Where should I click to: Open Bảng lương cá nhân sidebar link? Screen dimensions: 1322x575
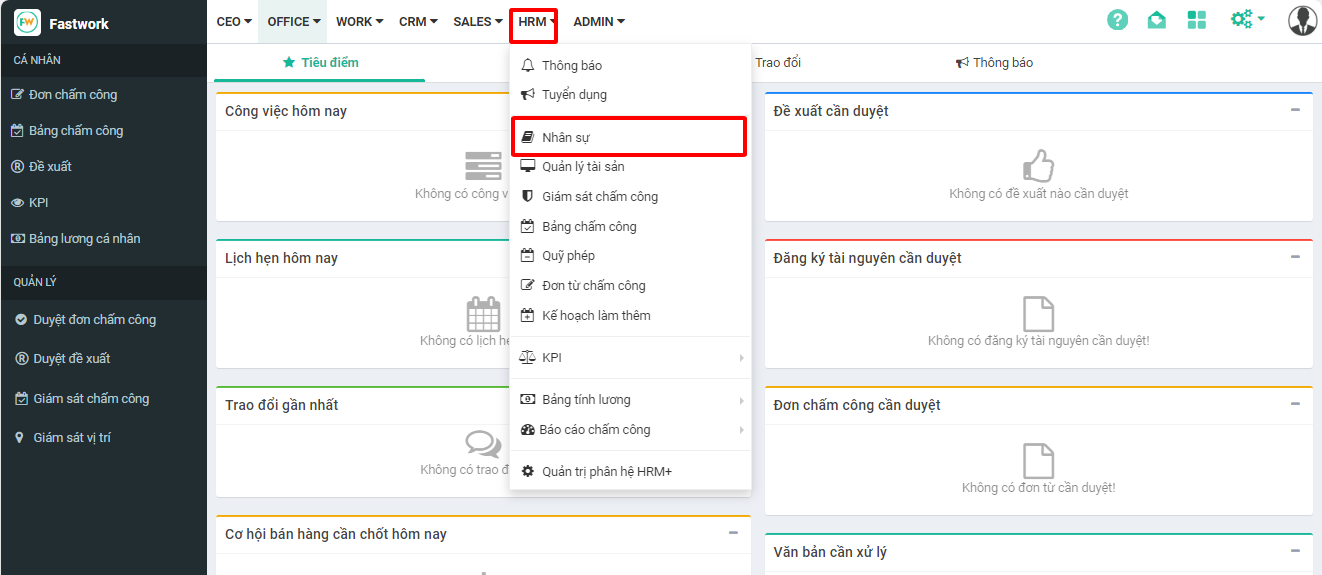(x=84, y=239)
